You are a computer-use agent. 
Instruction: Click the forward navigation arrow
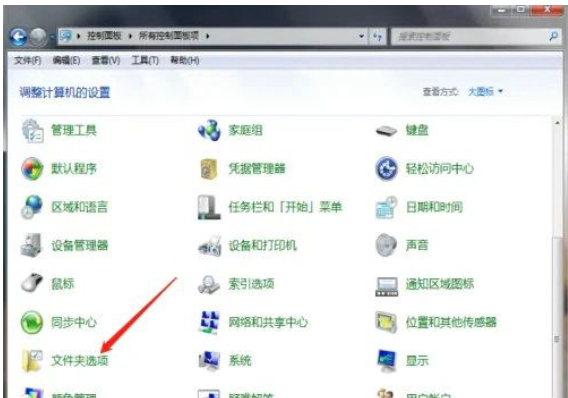(x=38, y=37)
